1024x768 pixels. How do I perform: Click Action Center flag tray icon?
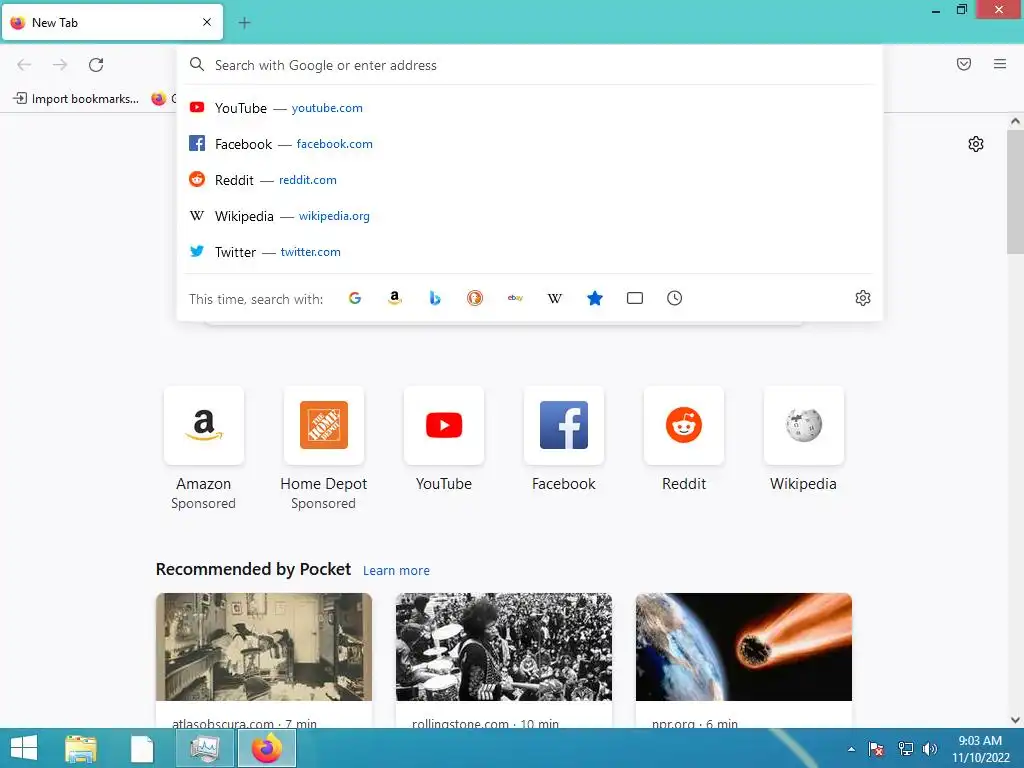click(x=876, y=749)
